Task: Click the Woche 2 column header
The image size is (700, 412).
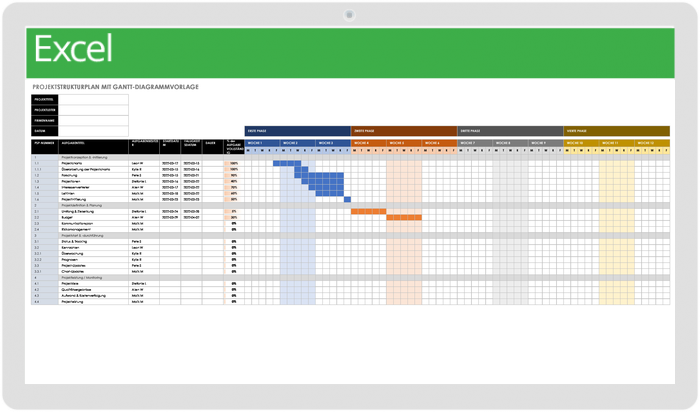Action: (x=298, y=143)
